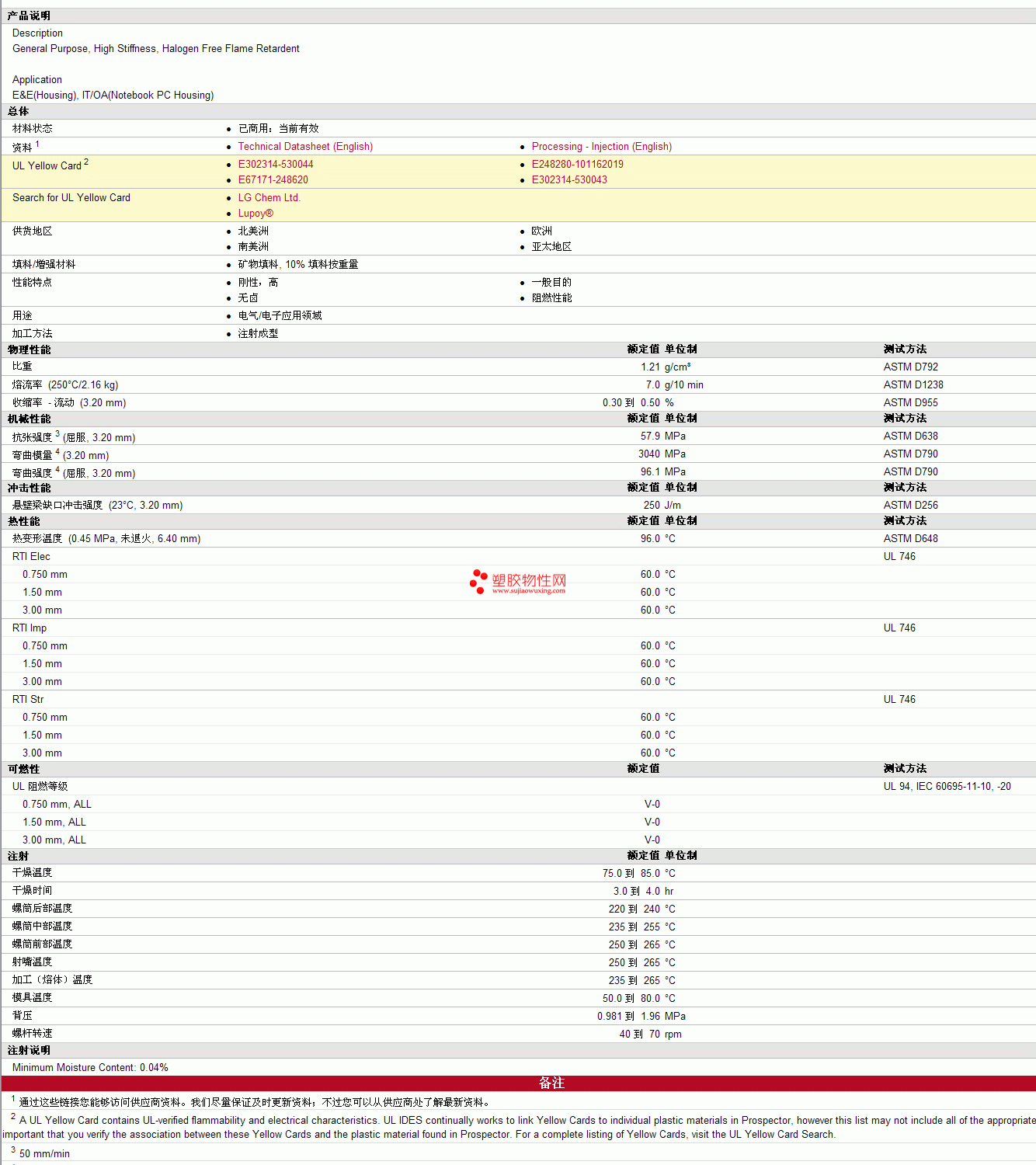
Task: Click the 模具温度 row label
Action: point(32,998)
